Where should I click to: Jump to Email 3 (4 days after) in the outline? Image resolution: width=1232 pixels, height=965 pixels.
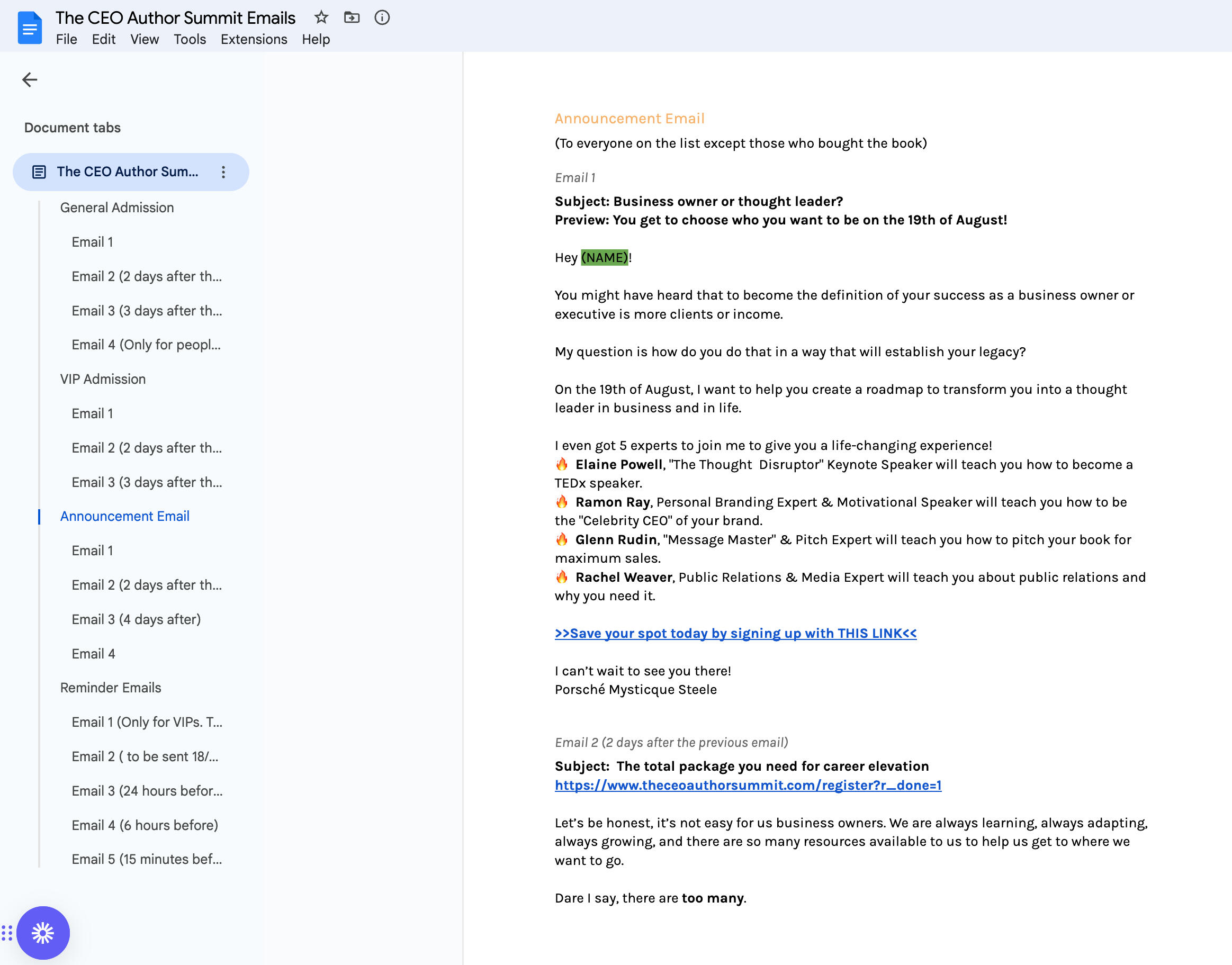136,619
